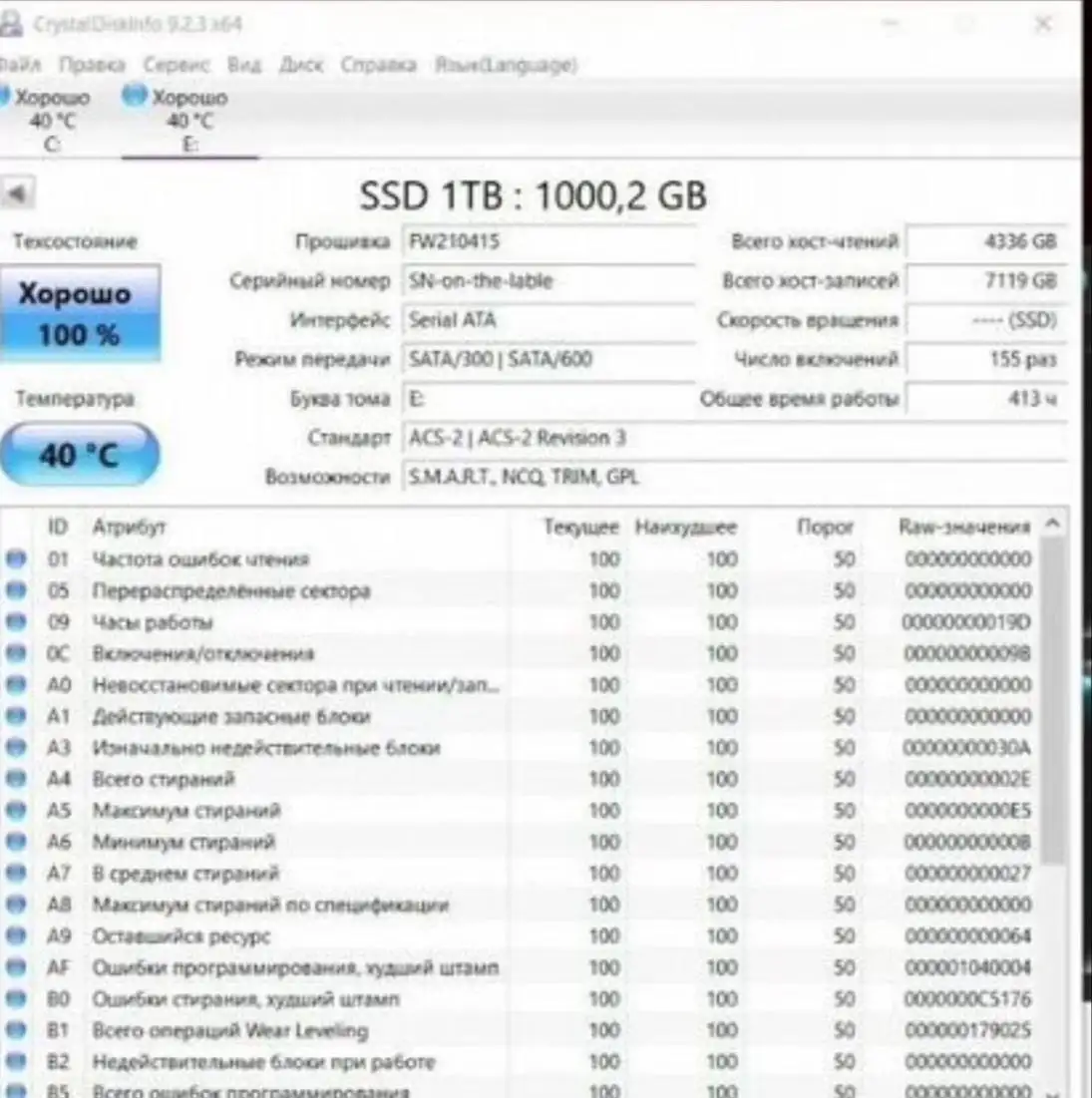
Task: Click the status dot beside Всего стираний
Action: pos(14,779)
